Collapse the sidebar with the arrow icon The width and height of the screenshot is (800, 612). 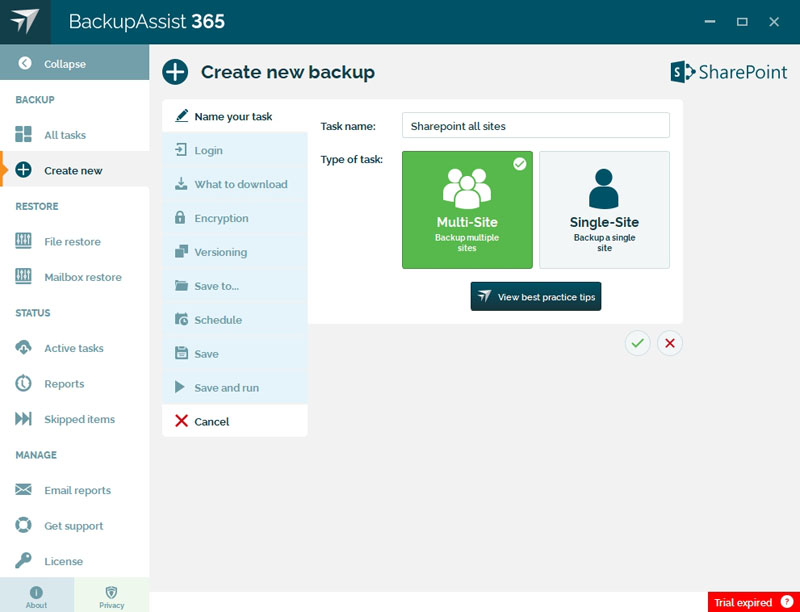click(x=24, y=63)
